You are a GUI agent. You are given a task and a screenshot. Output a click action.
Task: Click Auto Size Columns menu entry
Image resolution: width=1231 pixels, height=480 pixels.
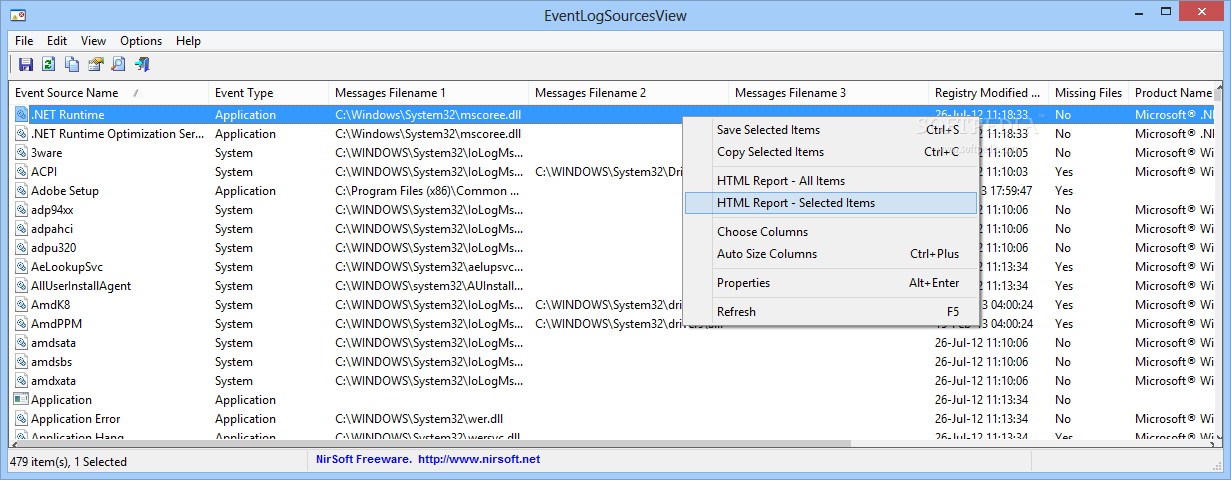pyautogui.click(x=767, y=254)
